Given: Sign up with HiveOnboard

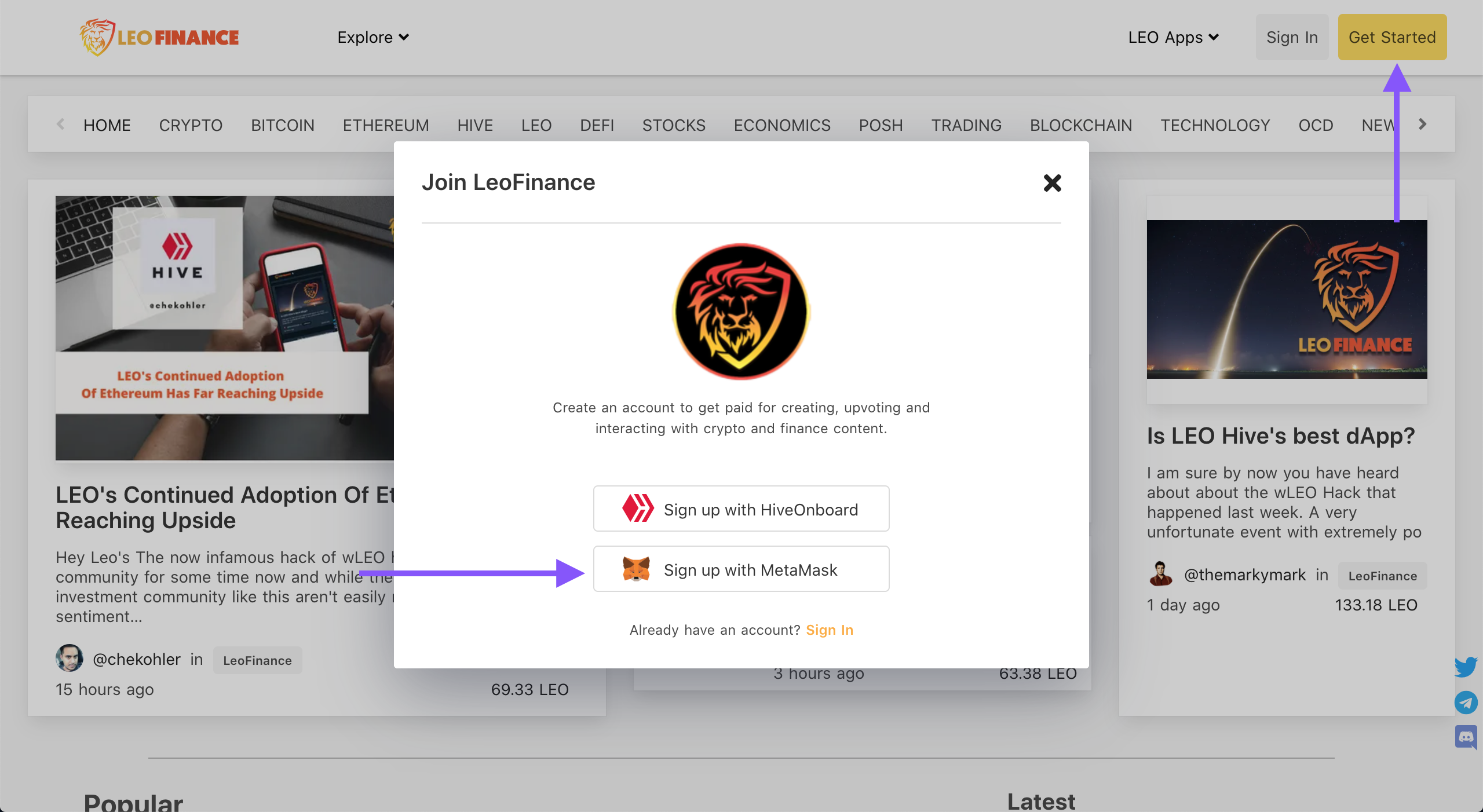Looking at the screenshot, I should (741, 509).
